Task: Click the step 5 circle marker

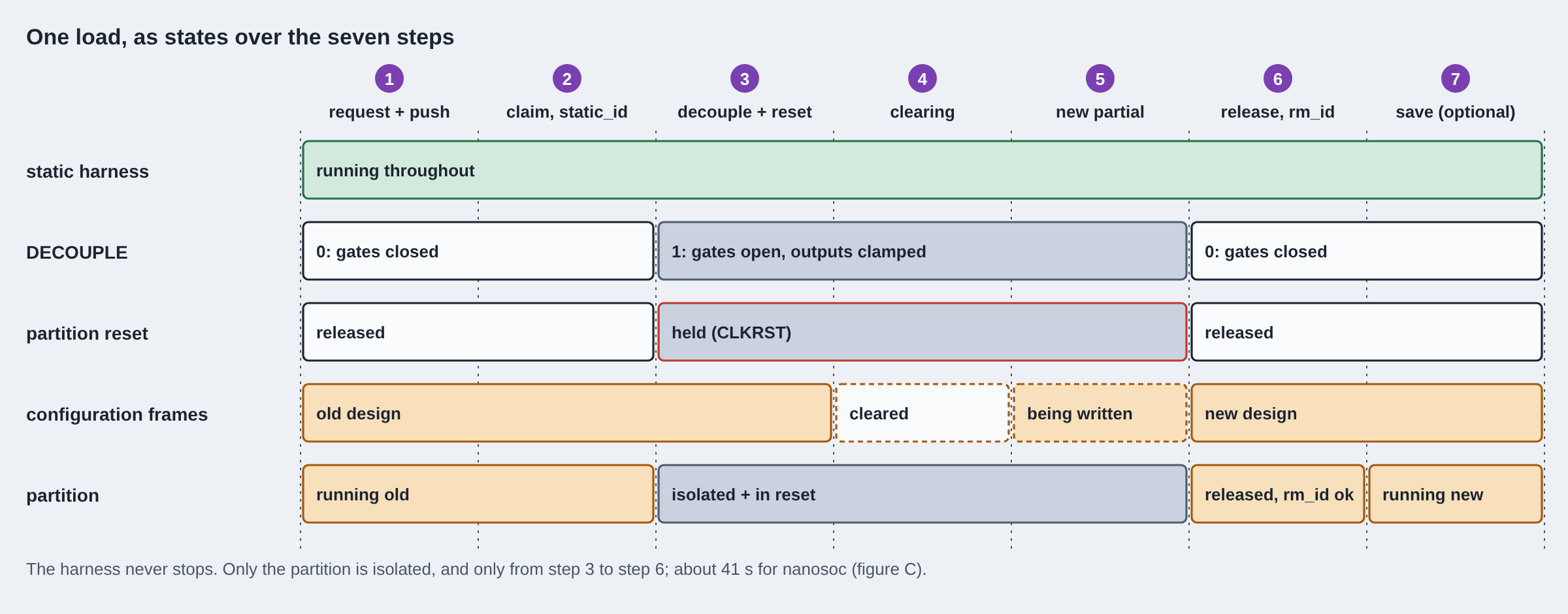Action: click(x=1100, y=79)
